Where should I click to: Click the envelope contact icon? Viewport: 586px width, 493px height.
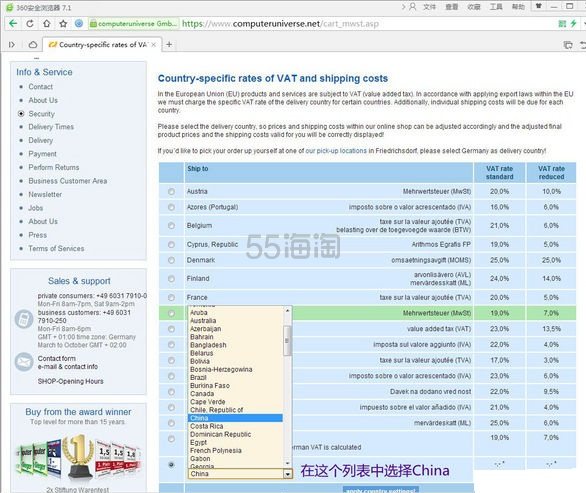(24, 362)
